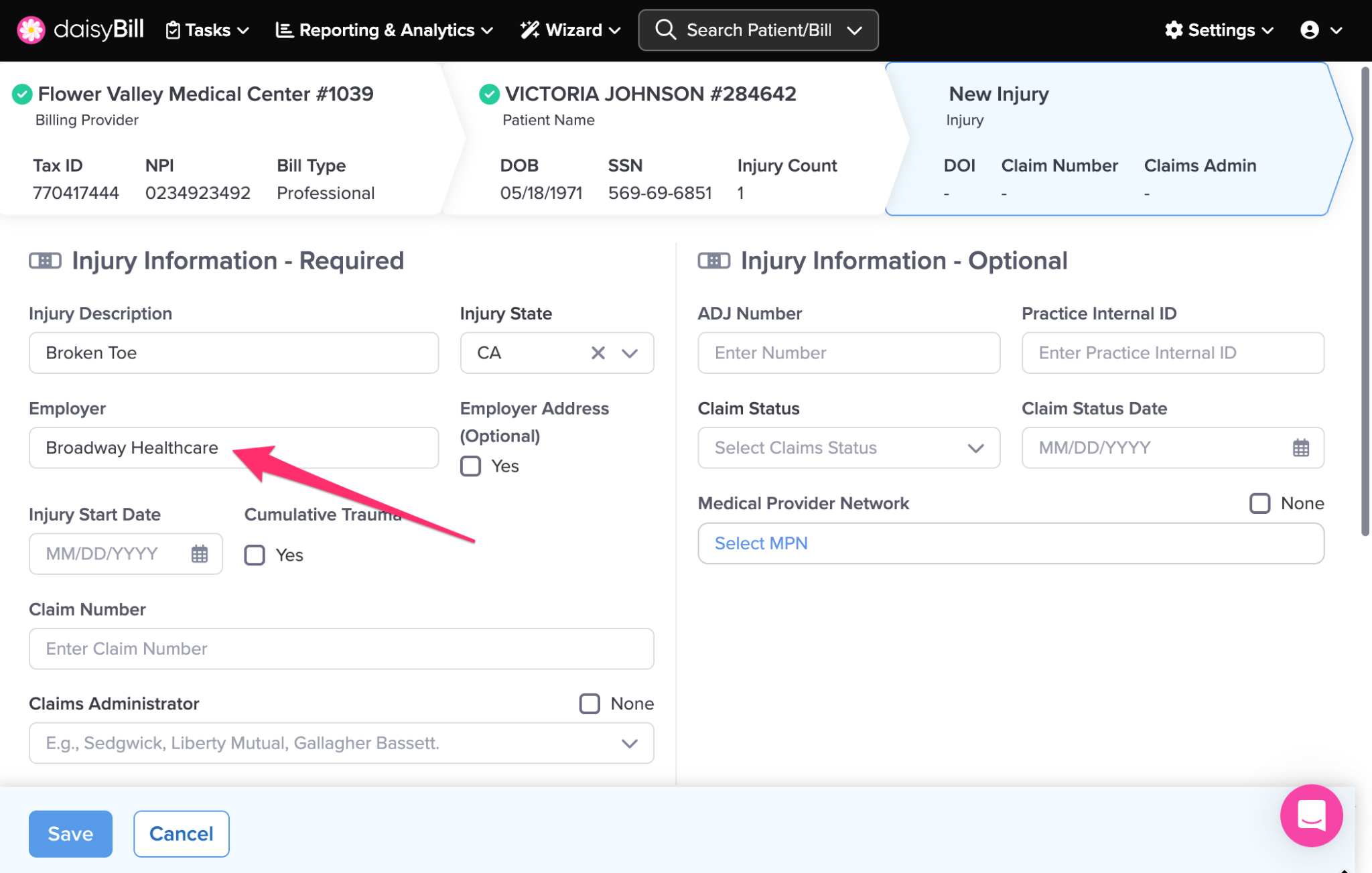Expand the Select Claims Status dropdown

point(848,448)
